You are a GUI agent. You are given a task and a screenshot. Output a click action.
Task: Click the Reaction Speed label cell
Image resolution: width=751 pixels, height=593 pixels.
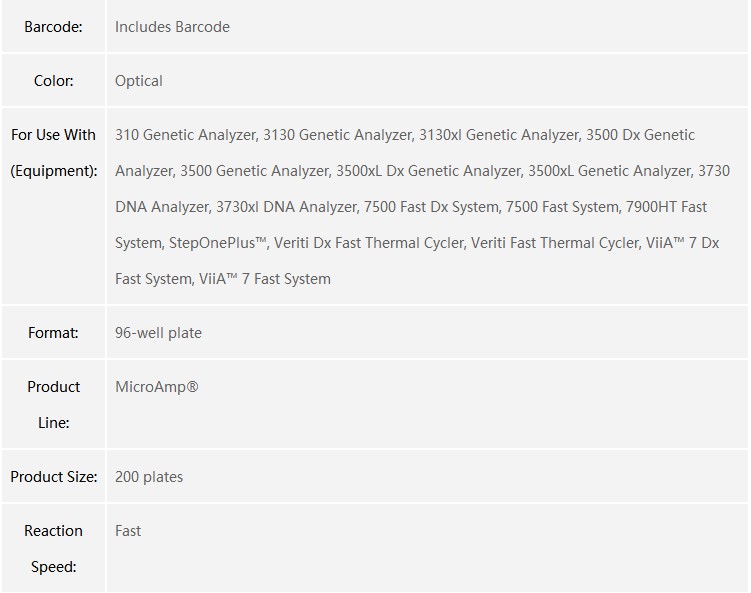point(53,548)
